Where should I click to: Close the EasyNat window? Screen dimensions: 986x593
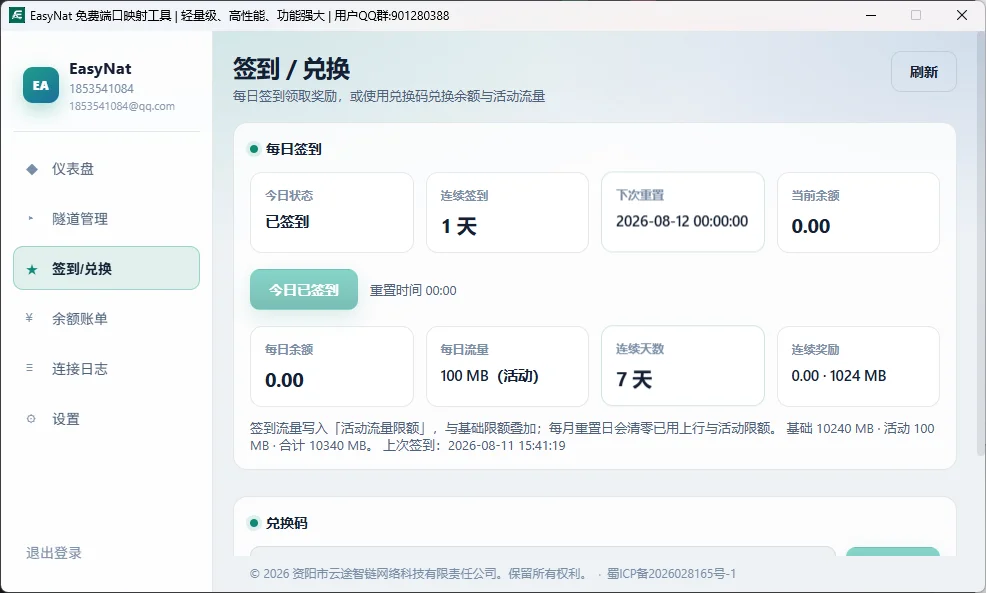(961, 15)
